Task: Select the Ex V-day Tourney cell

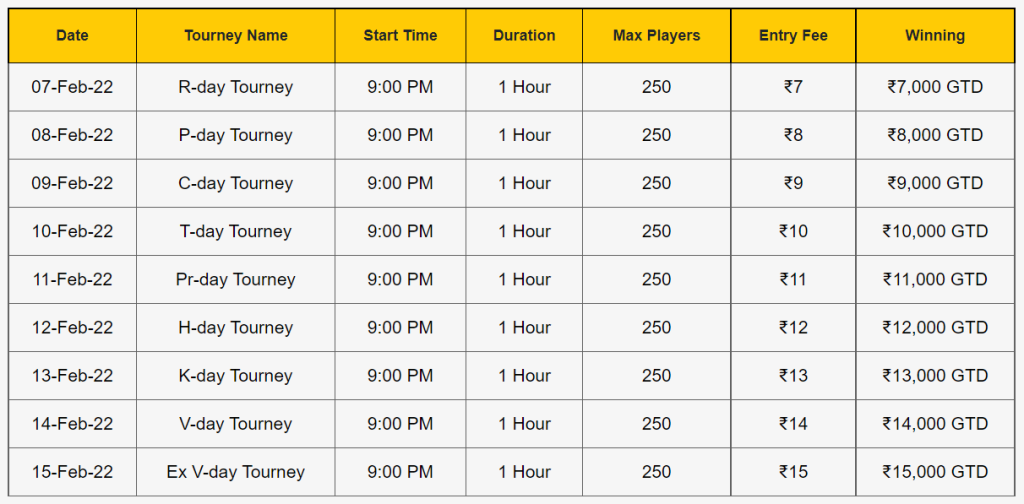Action: pyautogui.click(x=236, y=472)
